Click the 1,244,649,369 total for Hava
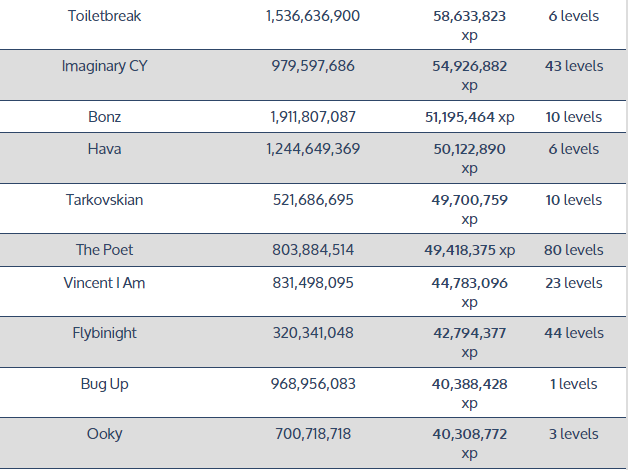 pos(313,149)
